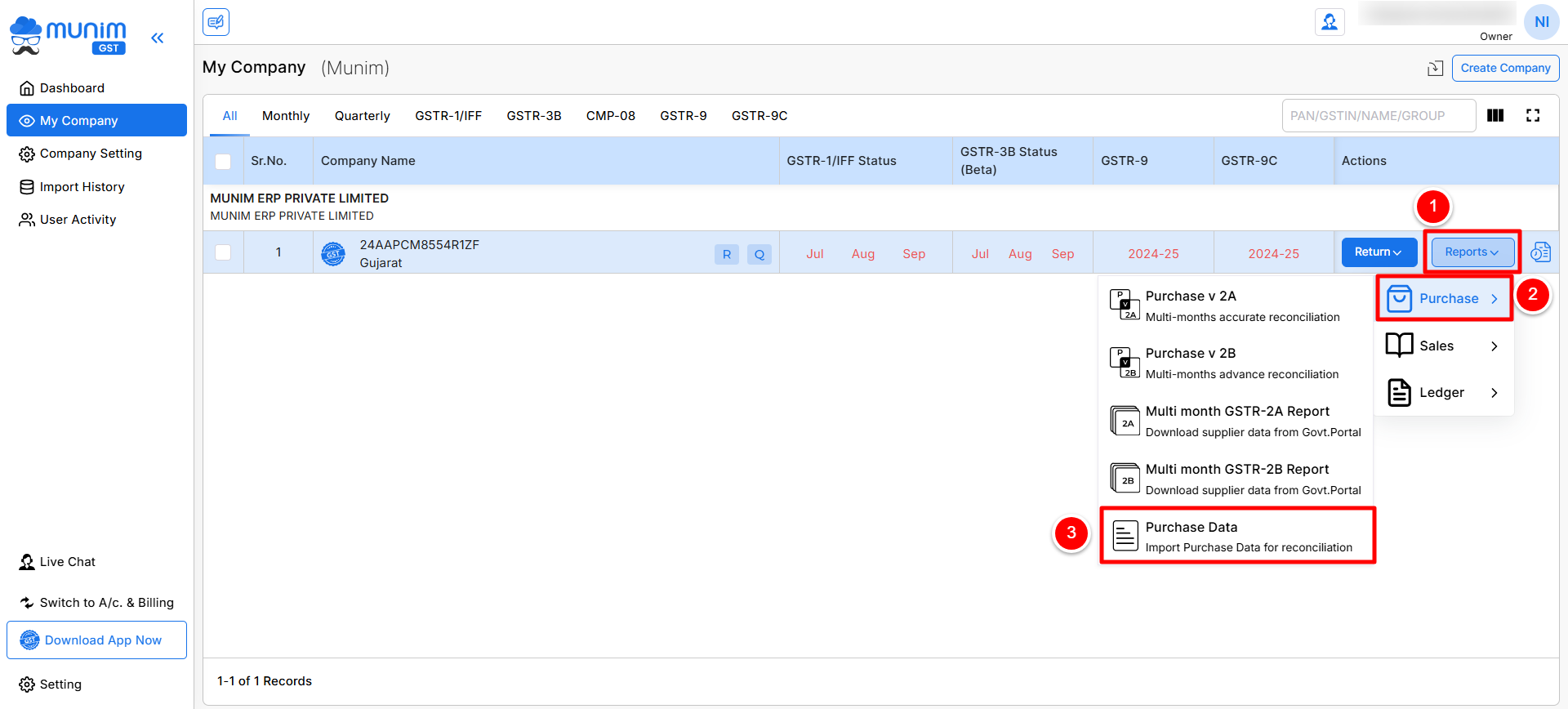Click the GST company logo icon
1568x709 pixels.
tap(333, 254)
